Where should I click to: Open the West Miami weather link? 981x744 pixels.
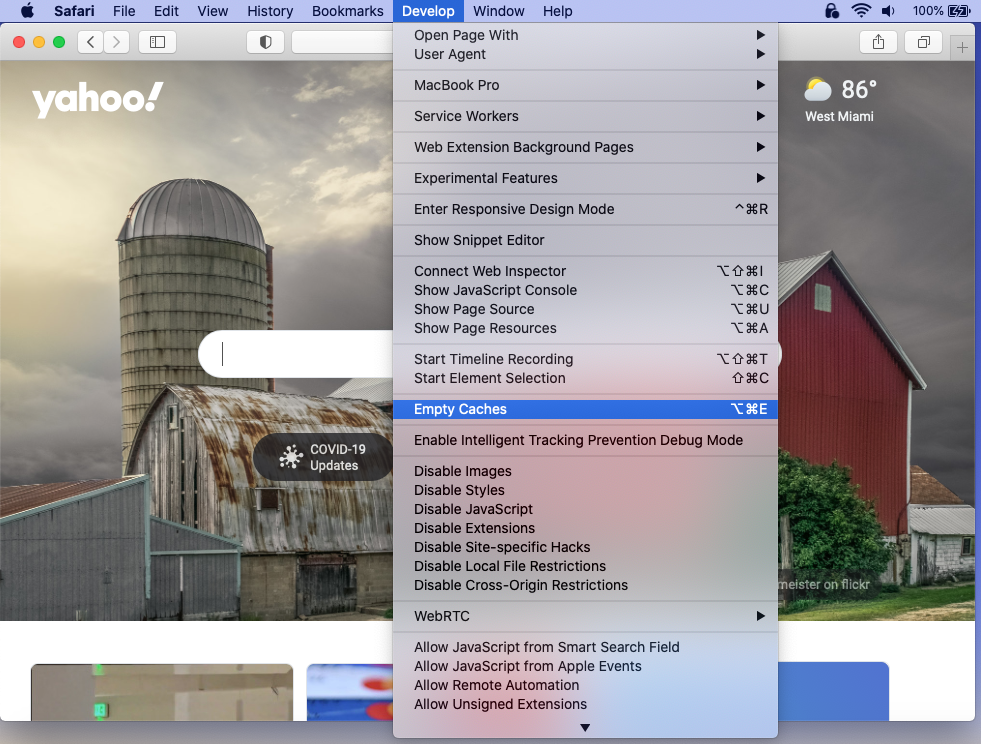point(839,116)
